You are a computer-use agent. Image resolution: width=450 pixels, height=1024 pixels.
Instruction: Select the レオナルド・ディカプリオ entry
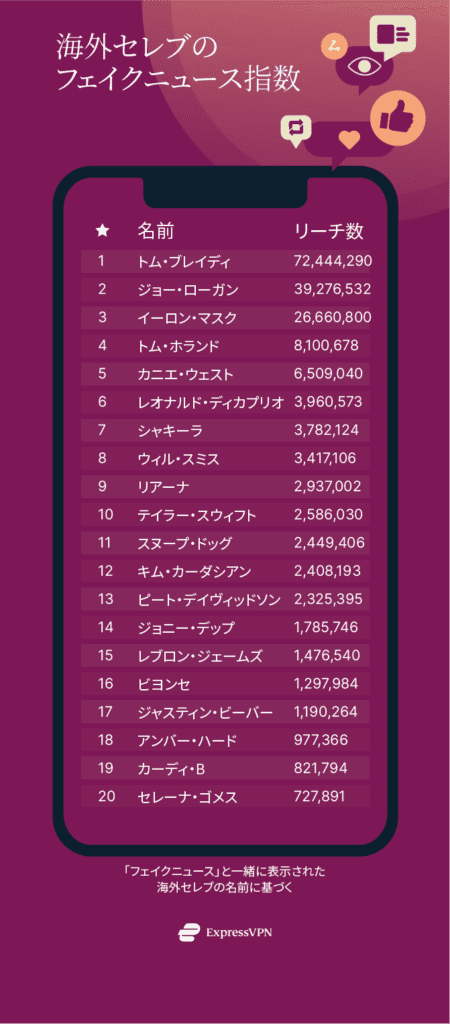tap(225, 402)
